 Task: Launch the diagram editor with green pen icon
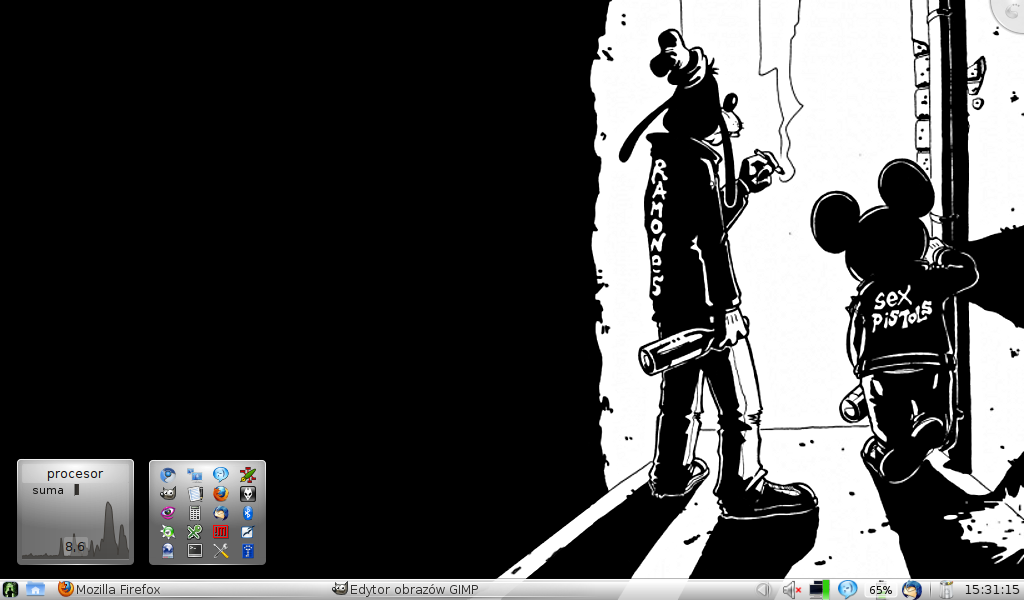248,475
